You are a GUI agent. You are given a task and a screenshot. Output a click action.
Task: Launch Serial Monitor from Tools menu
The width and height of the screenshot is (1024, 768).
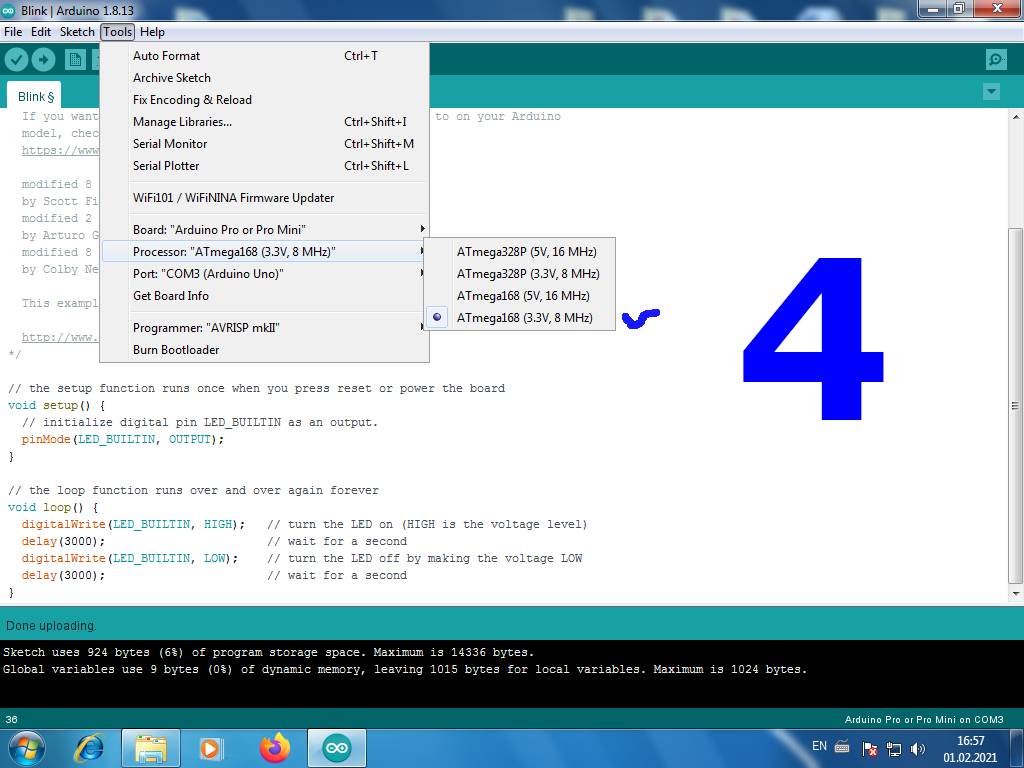(264, 144)
